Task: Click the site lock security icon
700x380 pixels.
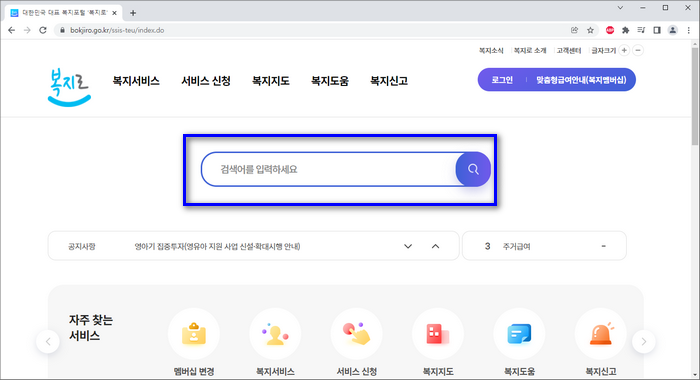Action: (x=62, y=30)
